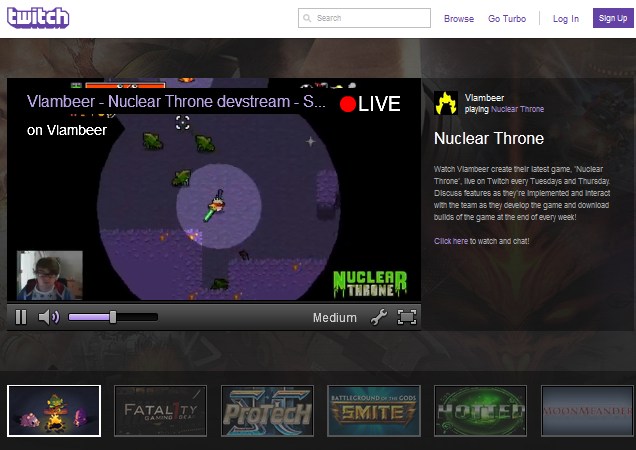Select the Fatal1ty Gaming Gear thumbnail
This screenshot has width=636, height=450.
pyautogui.click(x=160, y=411)
